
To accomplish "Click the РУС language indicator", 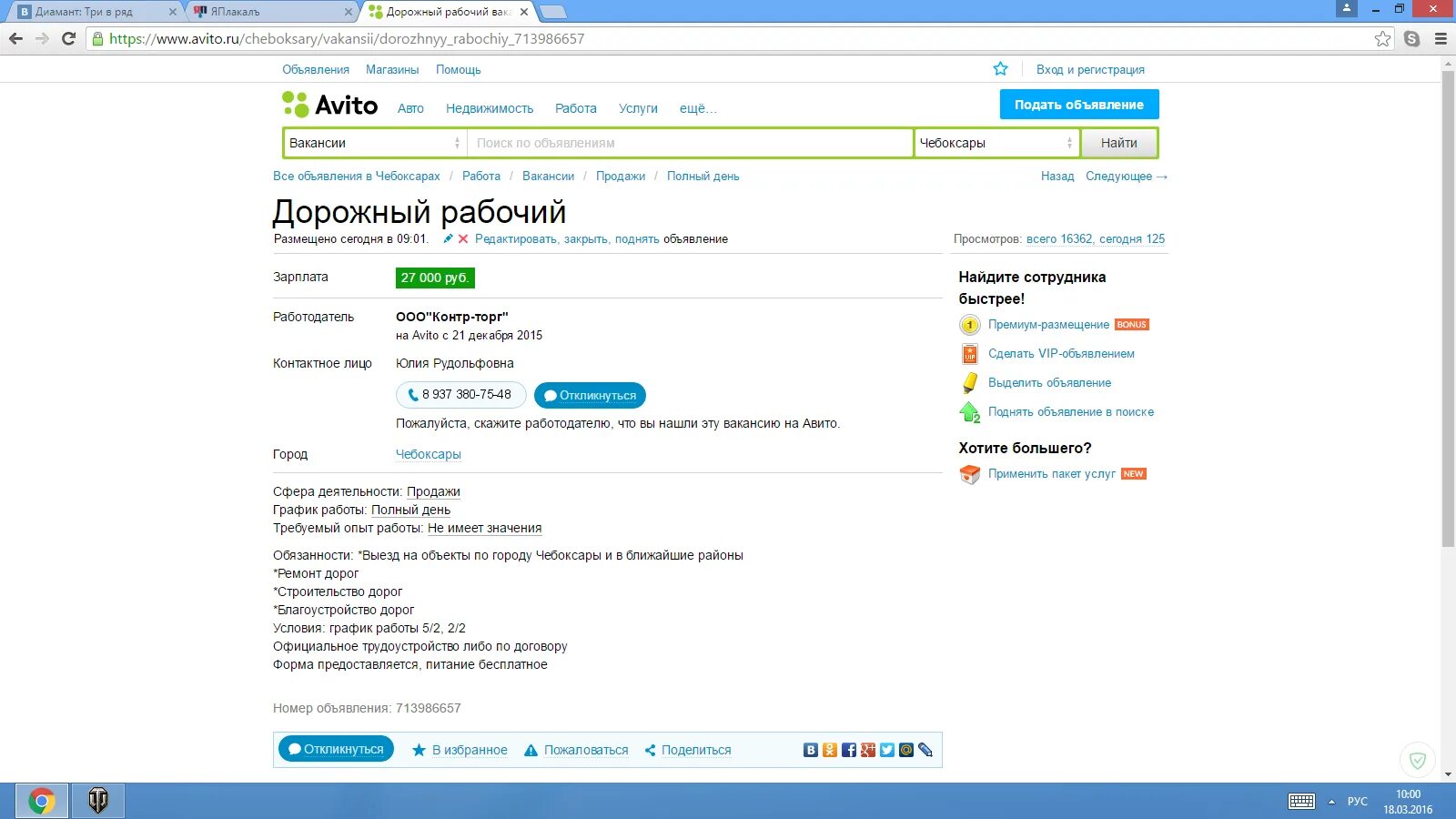I will 1358,802.
